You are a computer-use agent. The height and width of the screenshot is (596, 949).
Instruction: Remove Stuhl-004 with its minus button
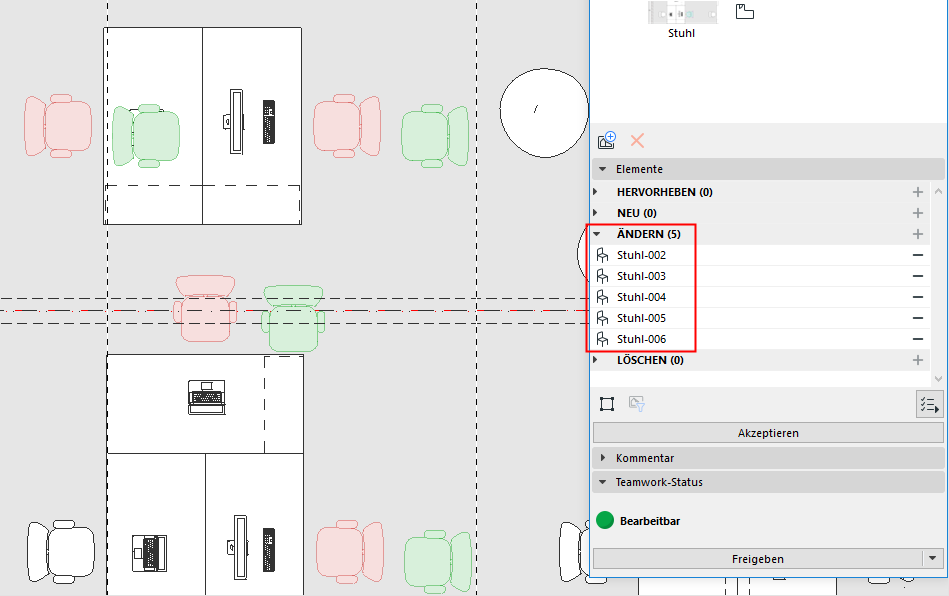[x=918, y=297]
